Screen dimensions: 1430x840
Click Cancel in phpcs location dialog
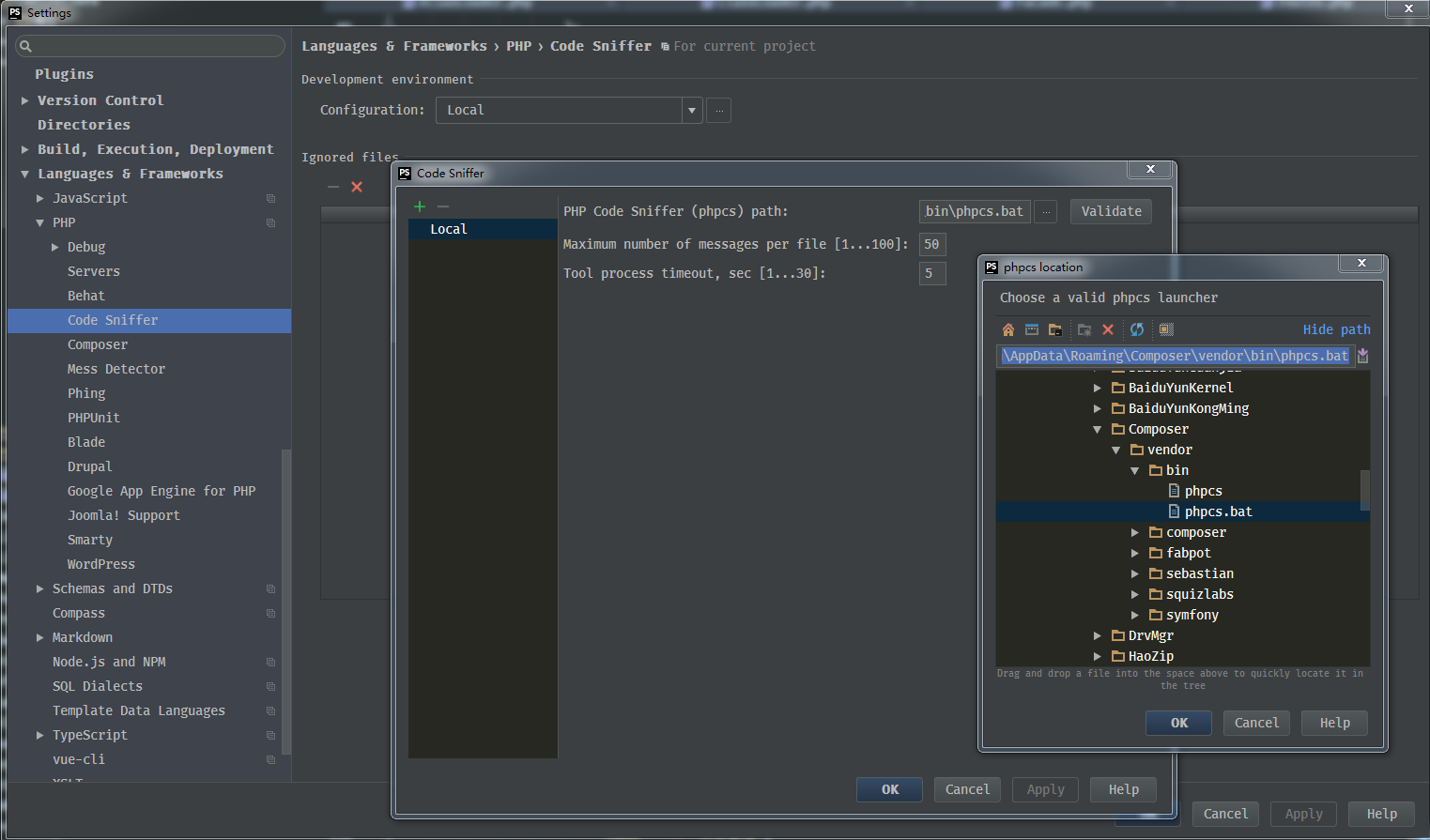pos(1256,723)
